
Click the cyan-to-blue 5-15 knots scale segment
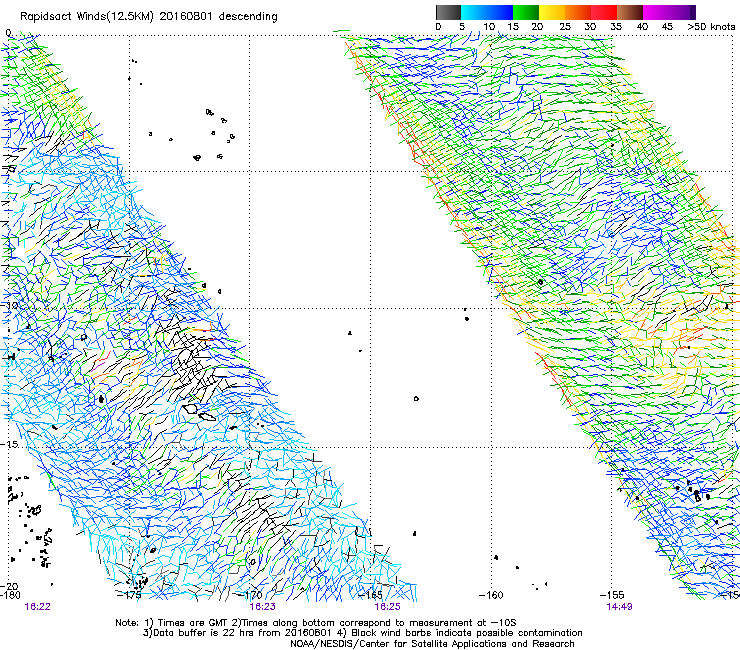[487, 12]
